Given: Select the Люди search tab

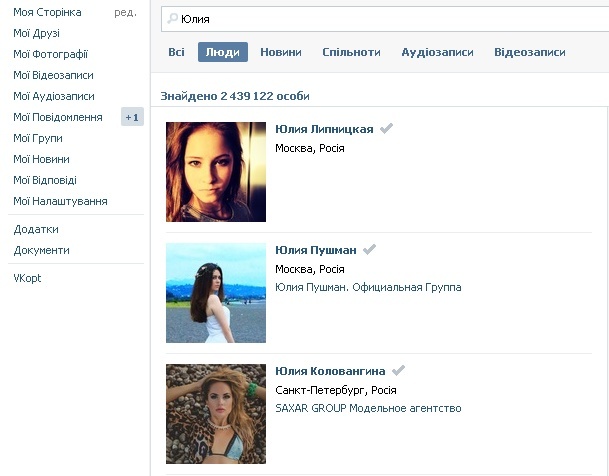Looking at the screenshot, I should [223, 52].
